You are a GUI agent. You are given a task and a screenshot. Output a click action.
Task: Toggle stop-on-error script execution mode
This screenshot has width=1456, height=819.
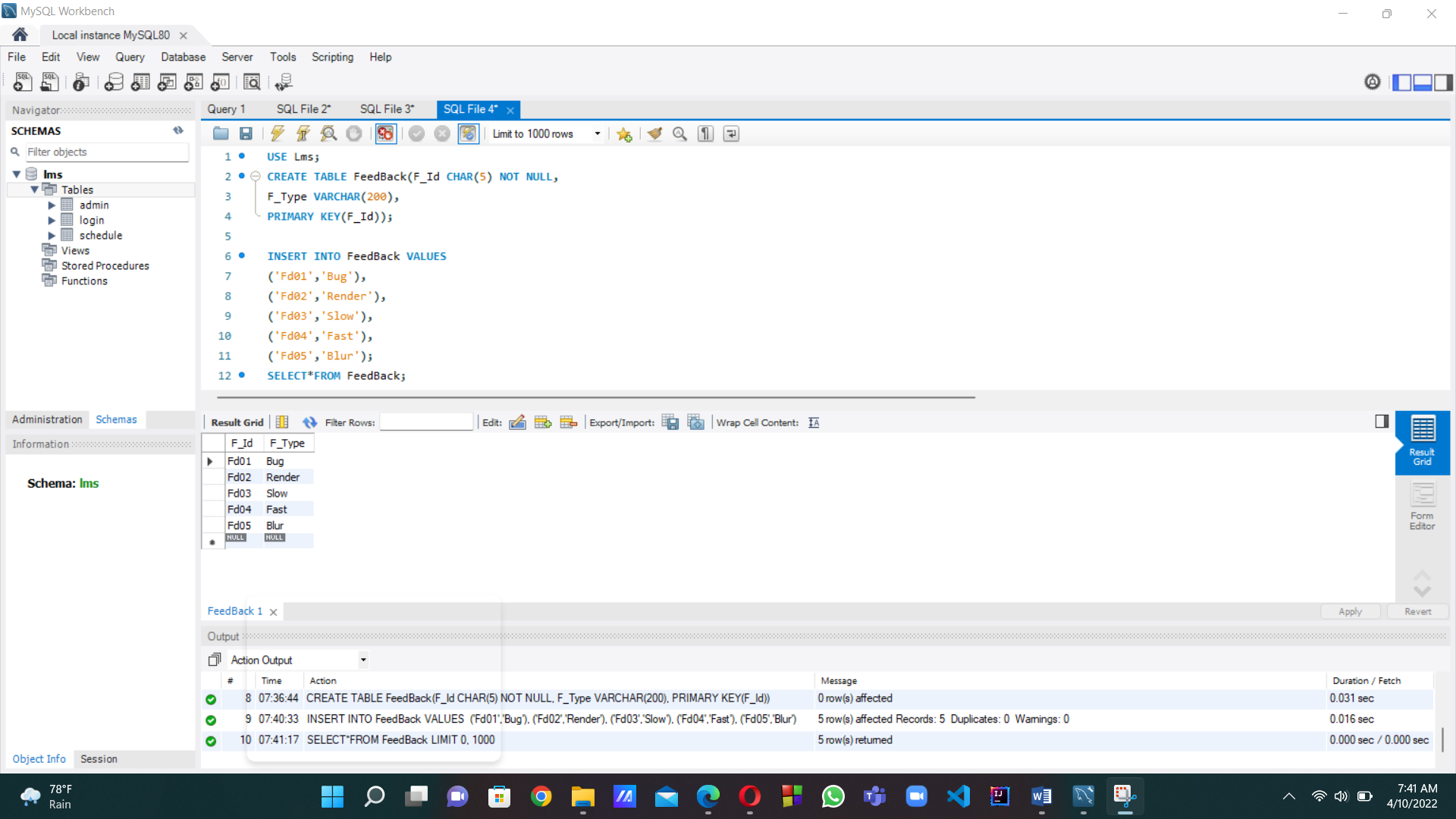coord(385,133)
